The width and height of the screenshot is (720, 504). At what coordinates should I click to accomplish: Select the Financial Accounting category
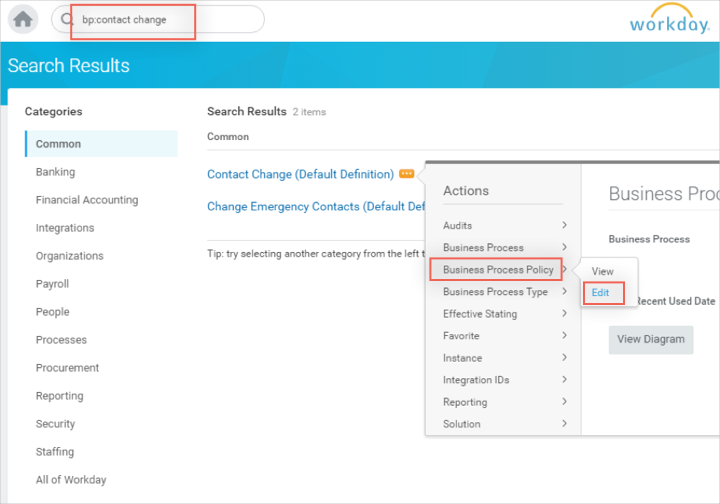pos(87,200)
